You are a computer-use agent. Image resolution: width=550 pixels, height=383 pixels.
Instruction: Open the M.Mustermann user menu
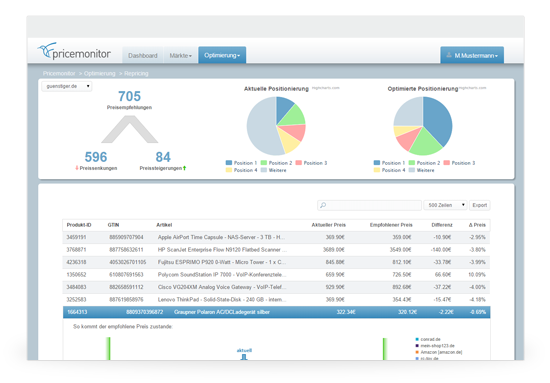pos(472,55)
